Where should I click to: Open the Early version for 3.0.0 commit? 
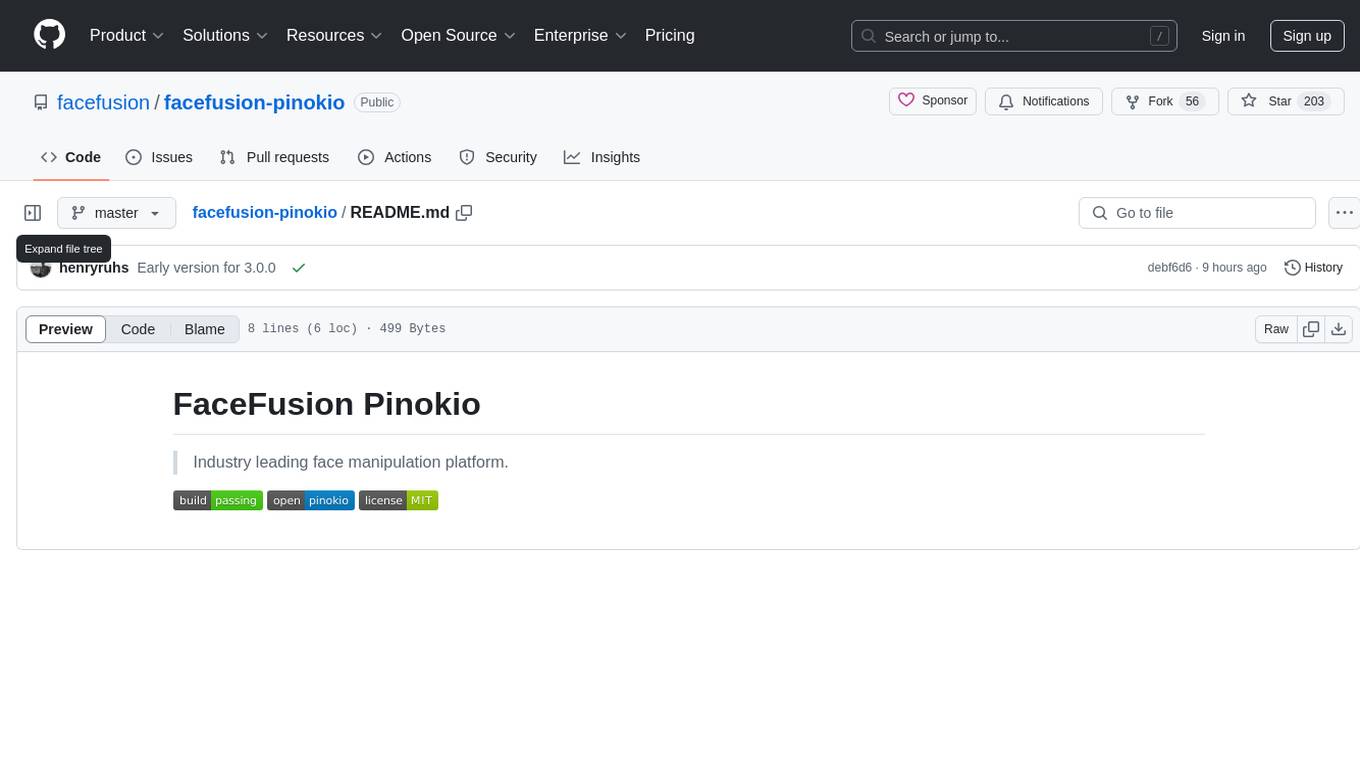(x=206, y=267)
